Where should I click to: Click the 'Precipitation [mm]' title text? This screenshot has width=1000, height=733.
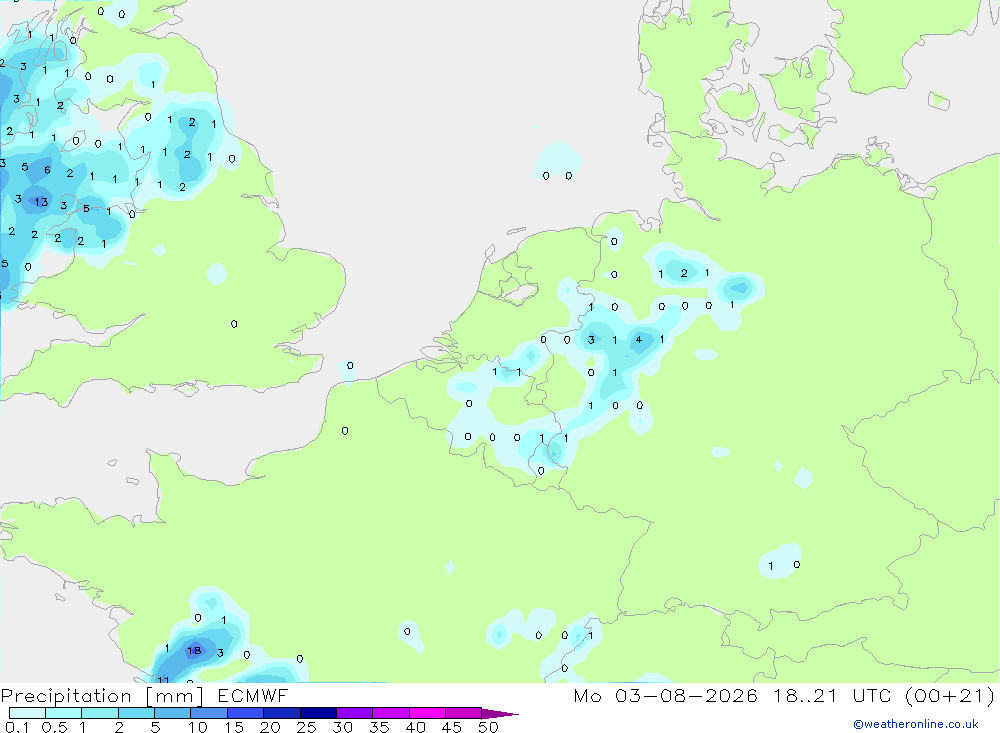pos(102,695)
